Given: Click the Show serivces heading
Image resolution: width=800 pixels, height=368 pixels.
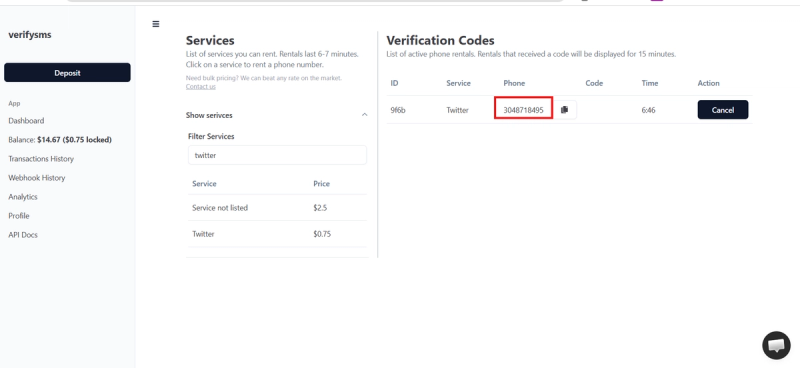Looking at the screenshot, I should point(209,115).
